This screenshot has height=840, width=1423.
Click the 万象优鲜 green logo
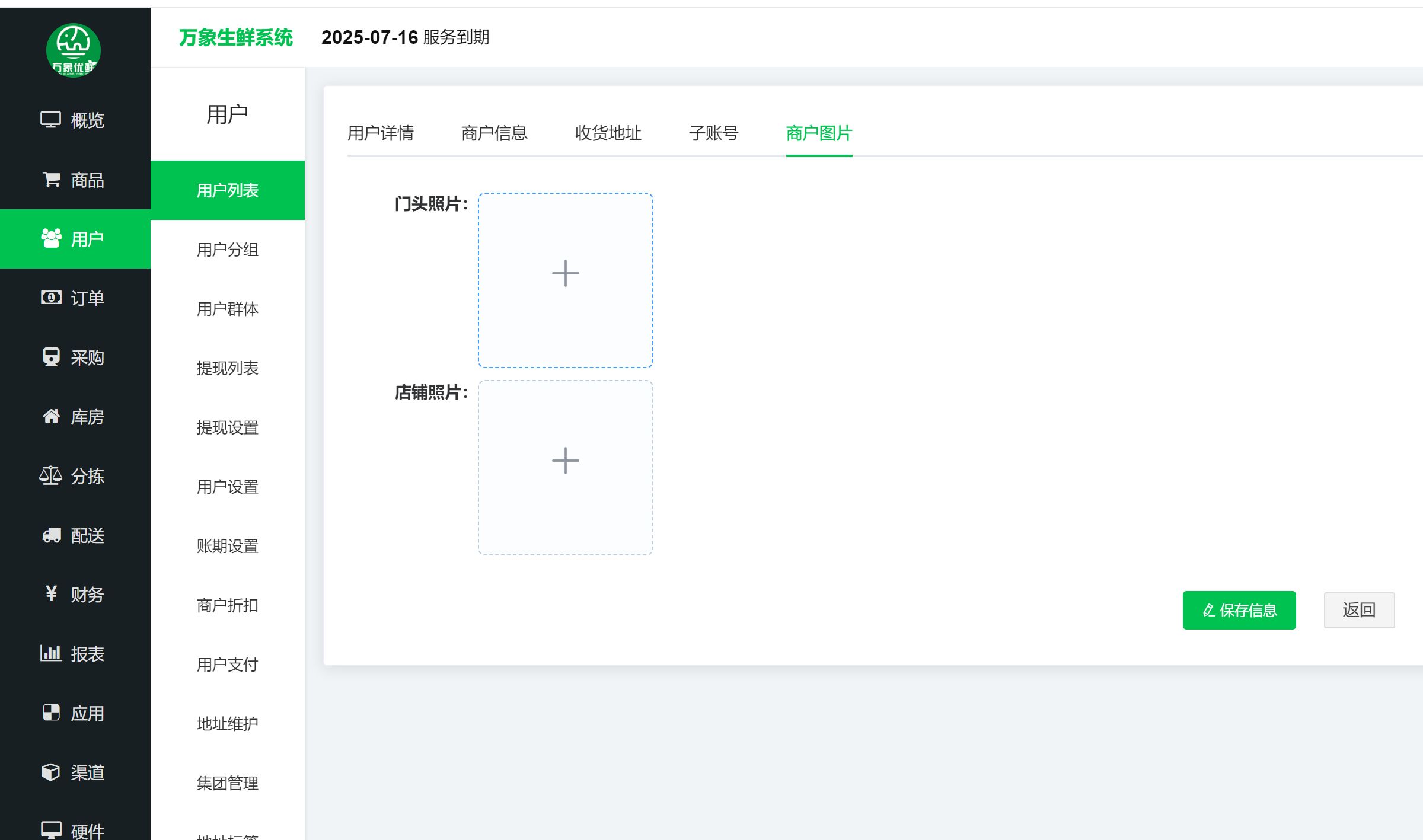pos(74,50)
